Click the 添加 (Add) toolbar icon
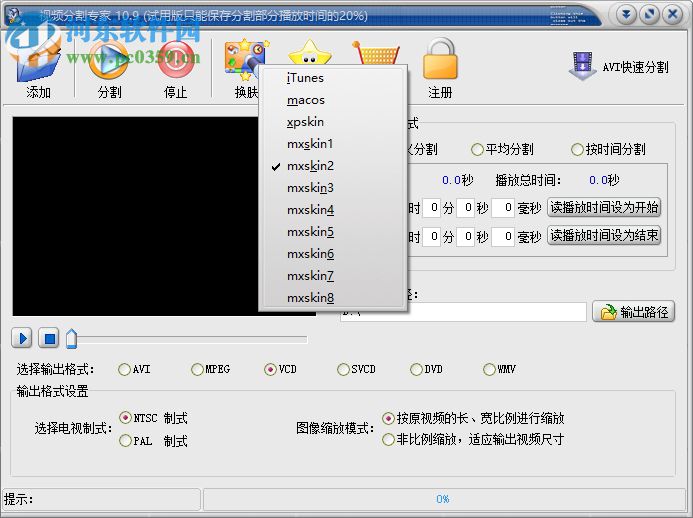The height and width of the screenshot is (518, 693). tap(38, 69)
